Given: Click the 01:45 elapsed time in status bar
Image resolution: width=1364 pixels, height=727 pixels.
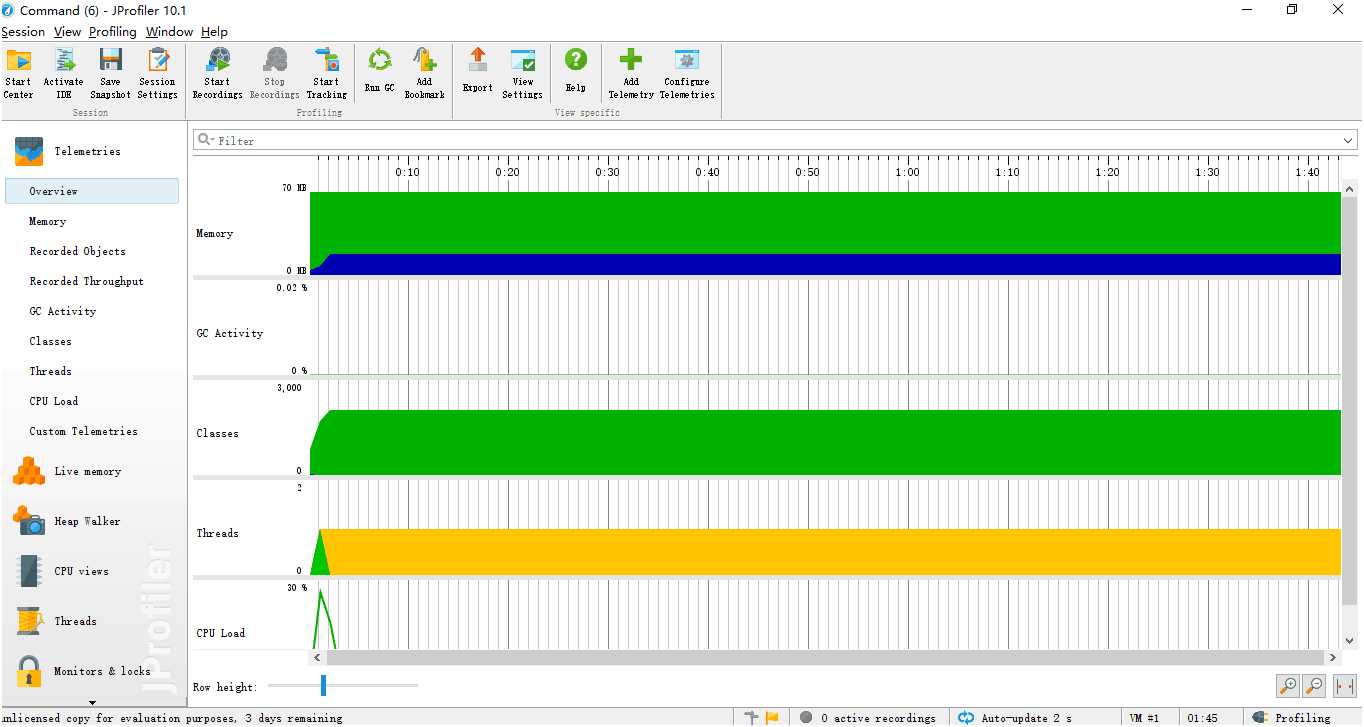Looking at the screenshot, I should pos(1202,718).
